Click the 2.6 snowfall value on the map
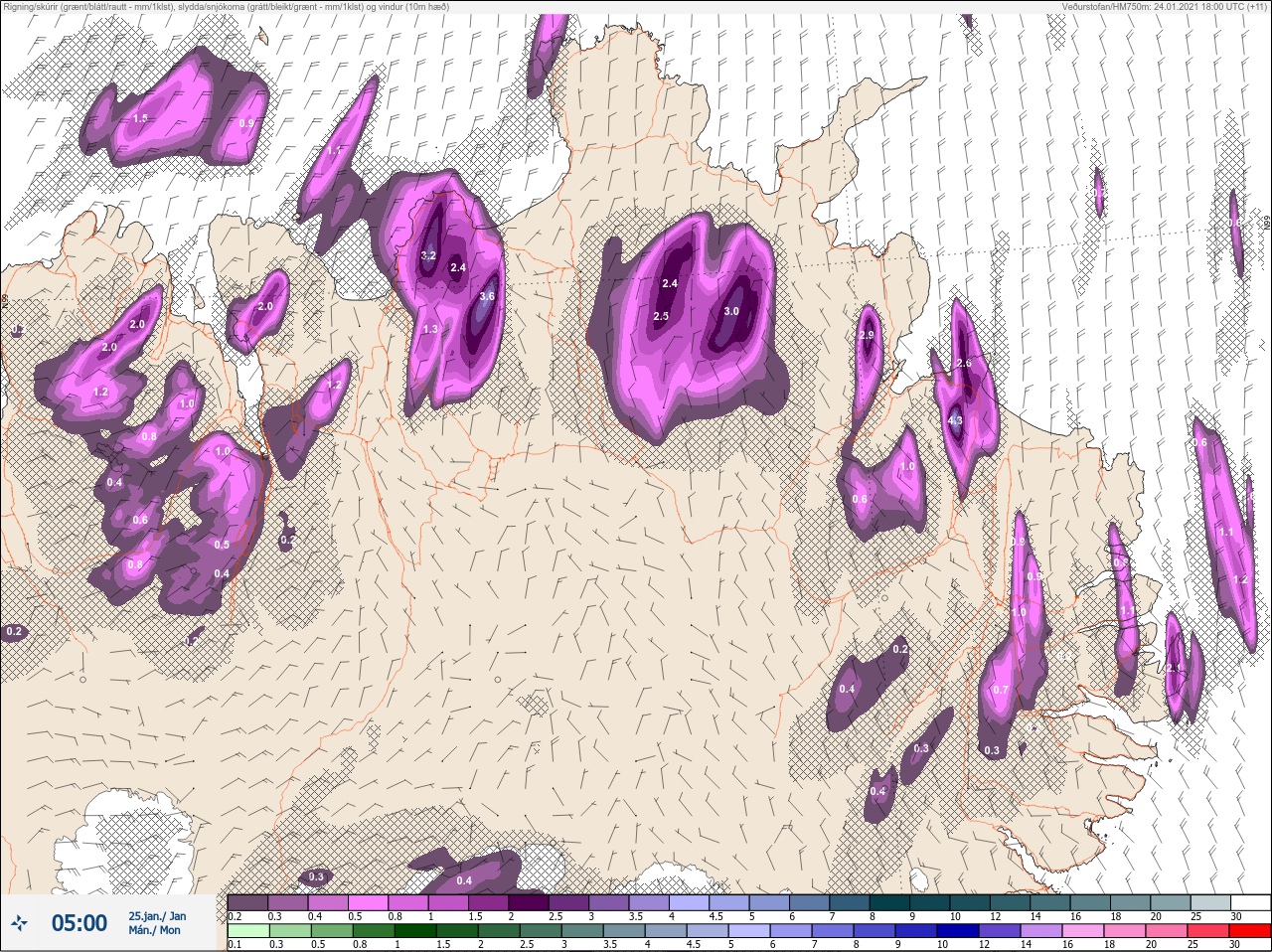Screen dimensions: 1272x952 coord(963,364)
